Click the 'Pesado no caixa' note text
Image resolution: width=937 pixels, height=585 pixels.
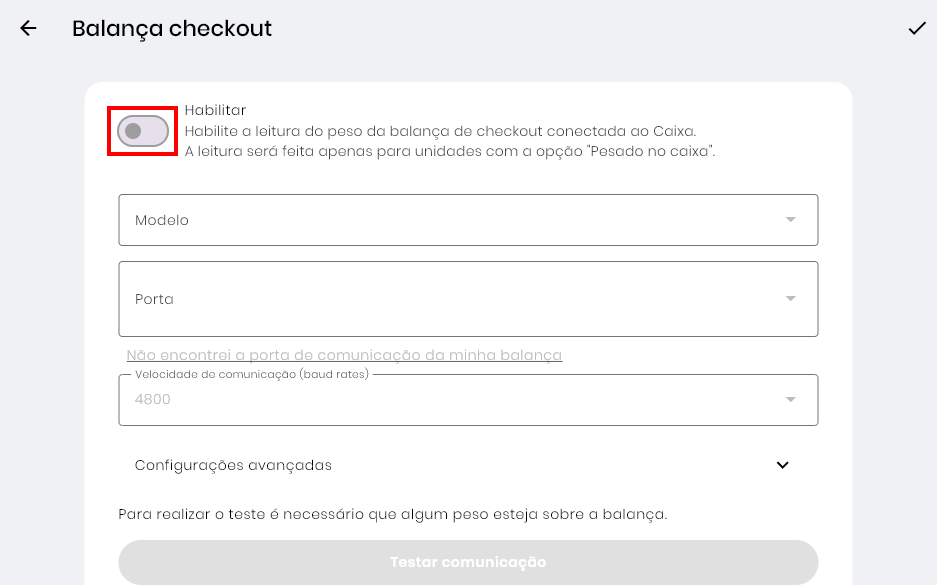point(450,152)
